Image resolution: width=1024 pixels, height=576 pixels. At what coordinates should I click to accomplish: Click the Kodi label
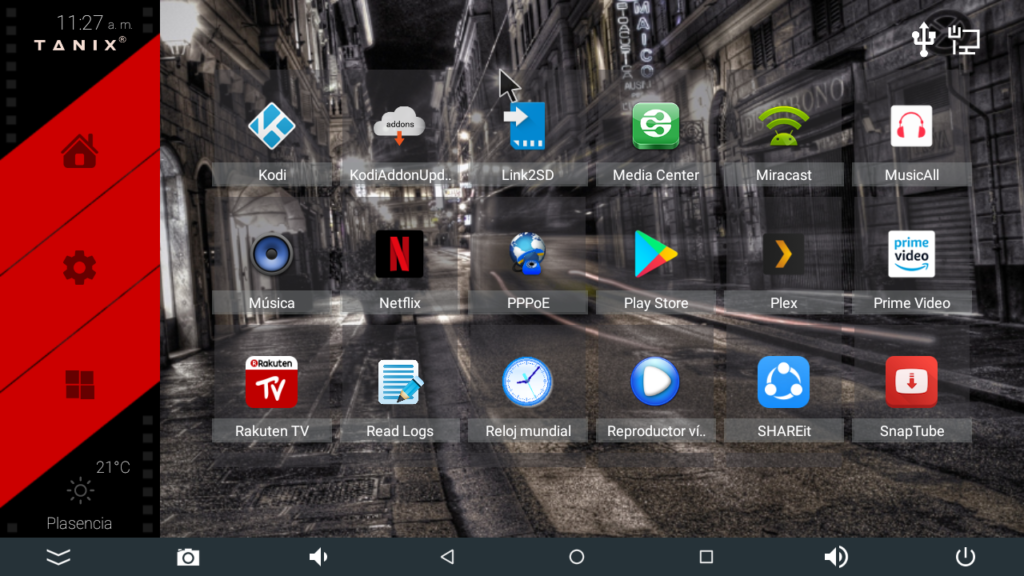click(x=272, y=175)
